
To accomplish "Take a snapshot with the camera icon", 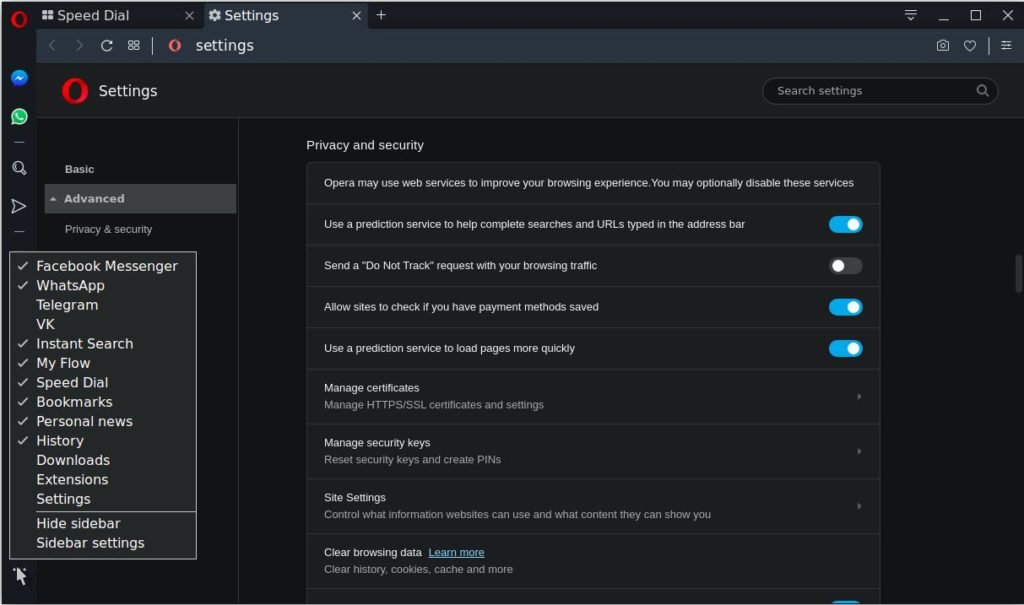I will point(942,45).
